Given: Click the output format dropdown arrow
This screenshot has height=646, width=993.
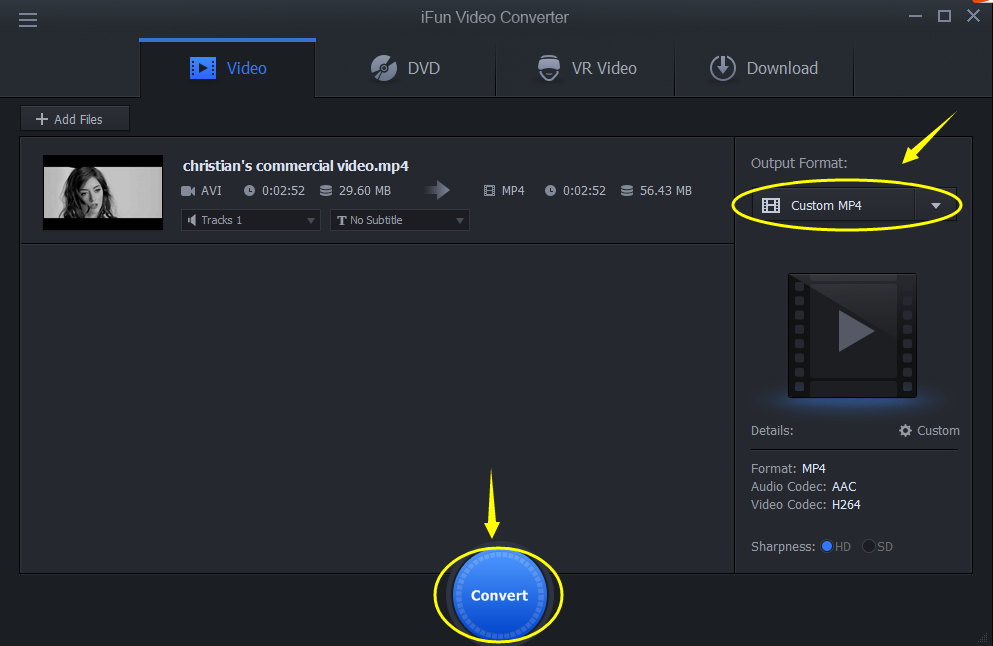Looking at the screenshot, I should coord(935,206).
